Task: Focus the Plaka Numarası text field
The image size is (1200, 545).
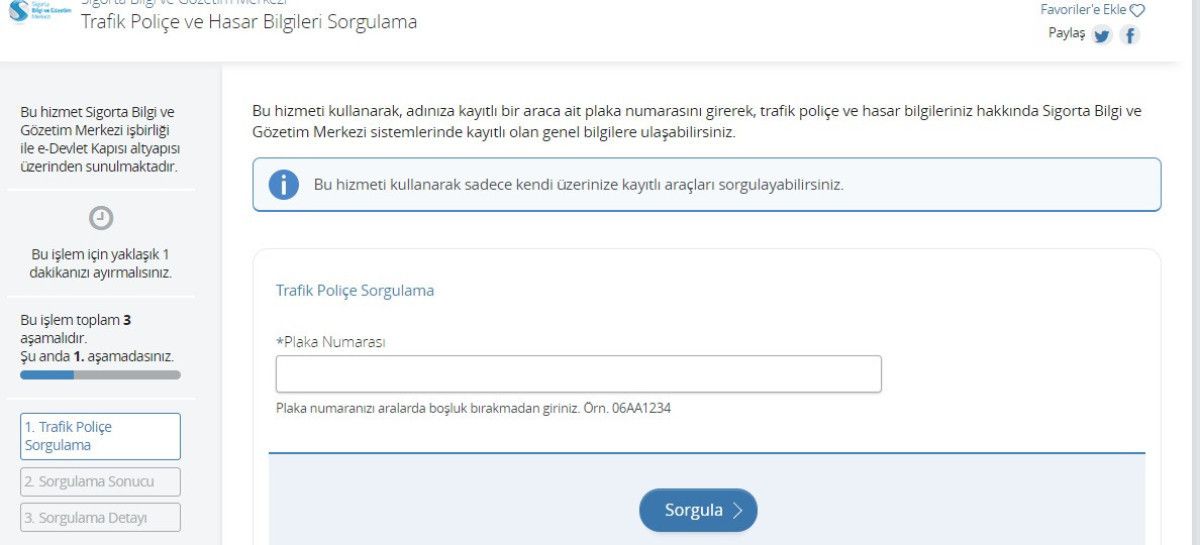Action: pyautogui.click(x=578, y=374)
